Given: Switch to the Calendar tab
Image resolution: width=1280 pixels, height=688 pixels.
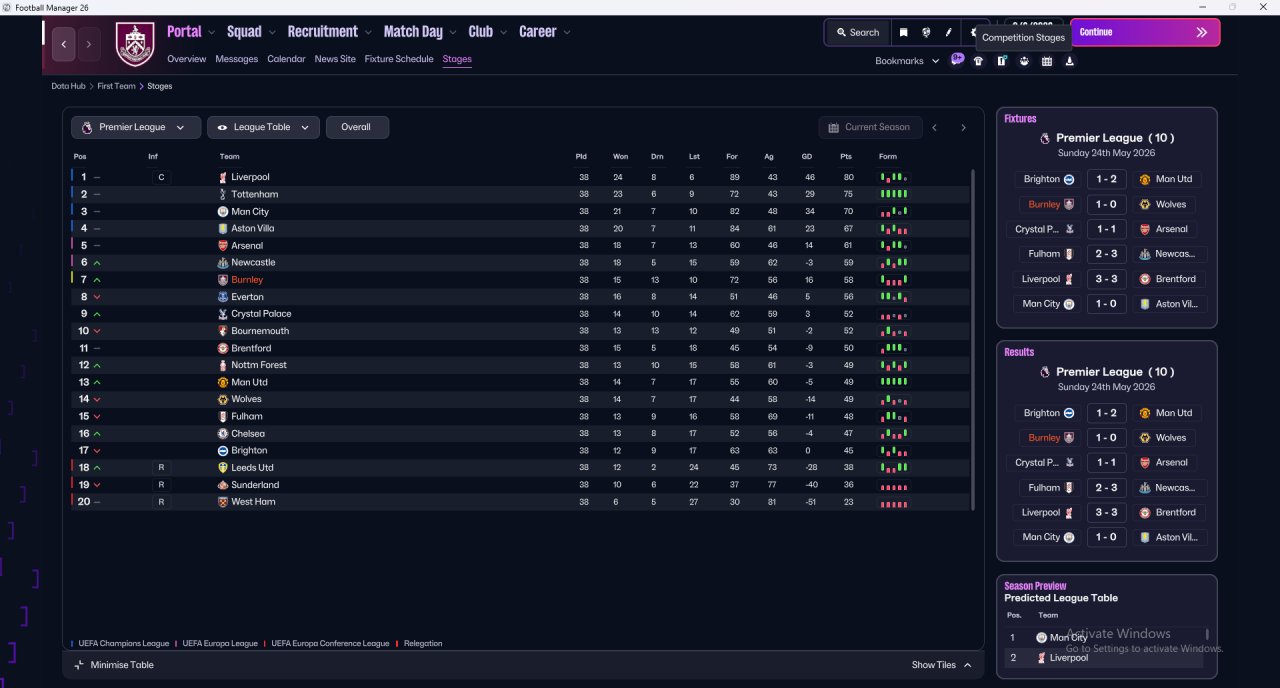Looking at the screenshot, I should click(286, 59).
